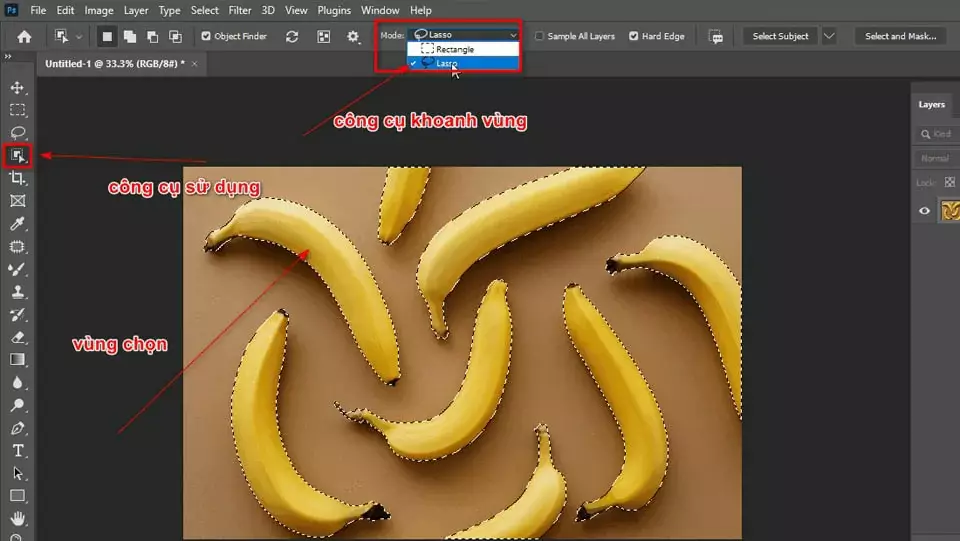Choose Lasso in Mode list
Screen dimensions: 960x541
click(x=463, y=63)
